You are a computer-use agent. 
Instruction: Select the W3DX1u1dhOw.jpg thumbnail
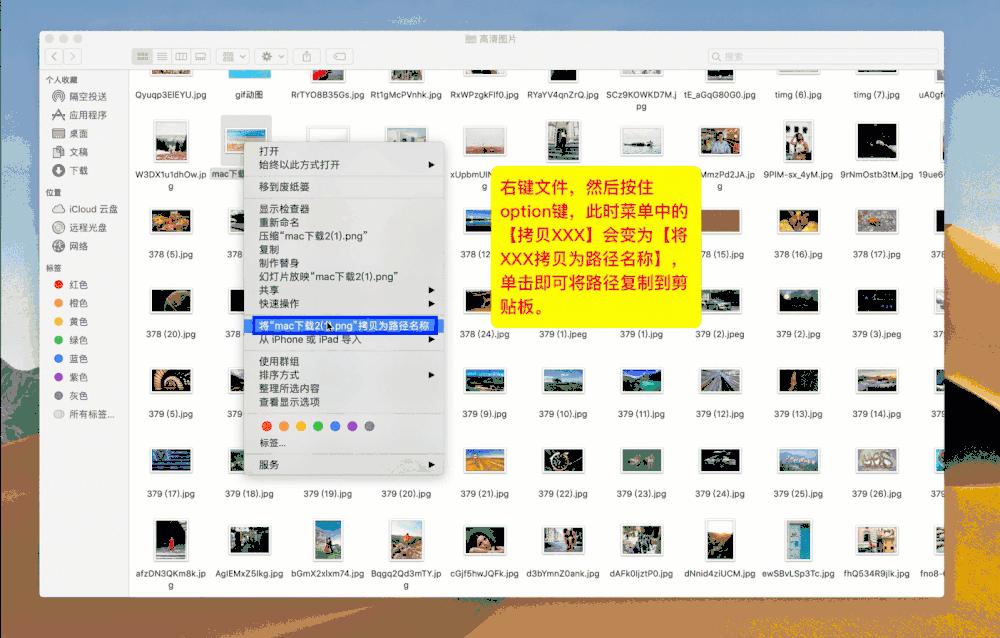point(171,141)
